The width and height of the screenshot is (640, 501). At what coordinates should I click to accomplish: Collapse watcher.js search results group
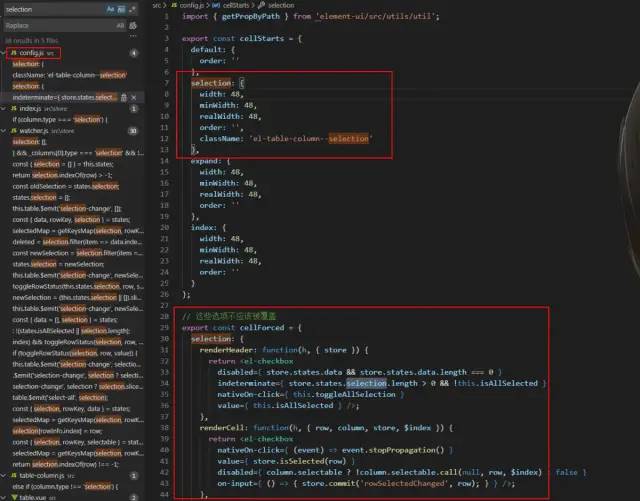[3, 130]
